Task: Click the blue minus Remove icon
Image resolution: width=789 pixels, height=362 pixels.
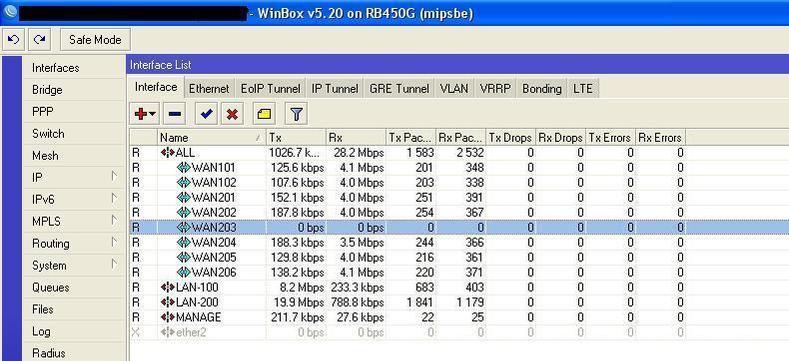Action: pos(175,114)
